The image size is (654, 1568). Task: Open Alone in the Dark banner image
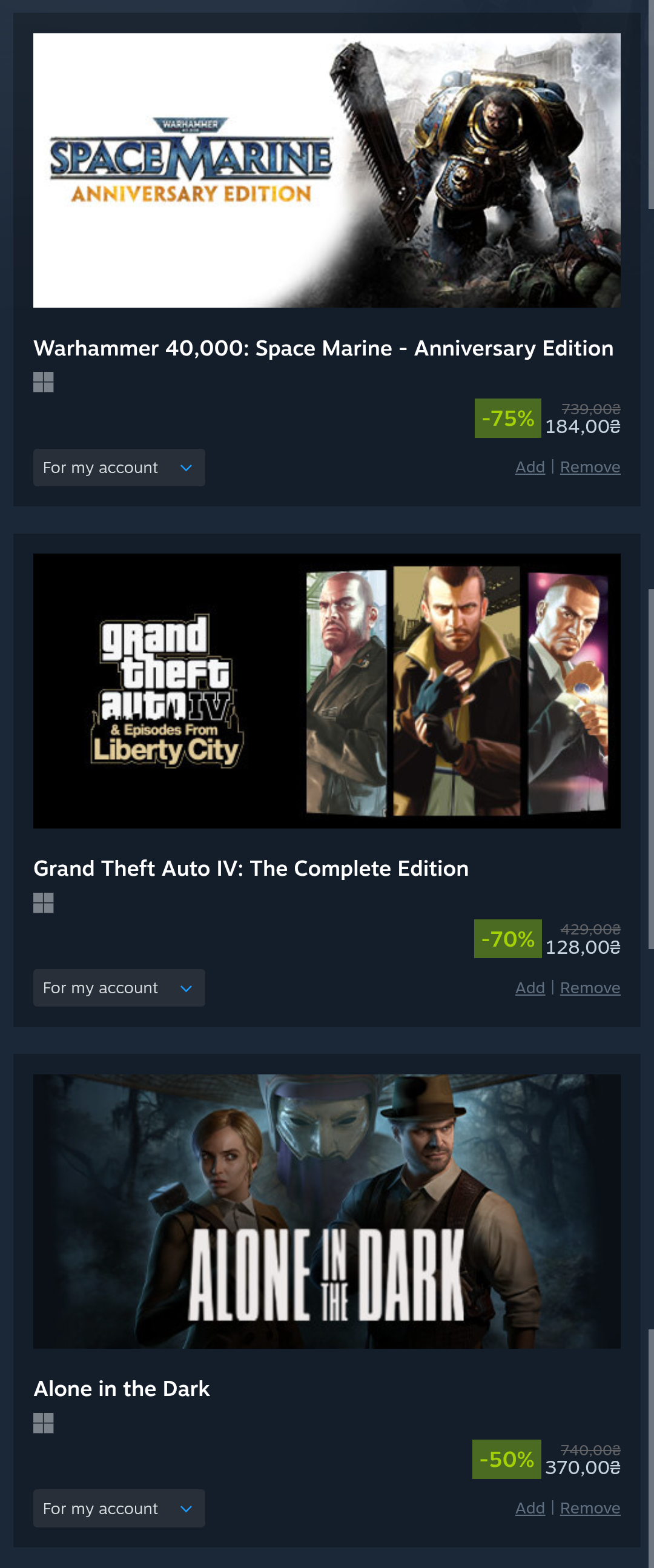pyautogui.click(x=326, y=1211)
